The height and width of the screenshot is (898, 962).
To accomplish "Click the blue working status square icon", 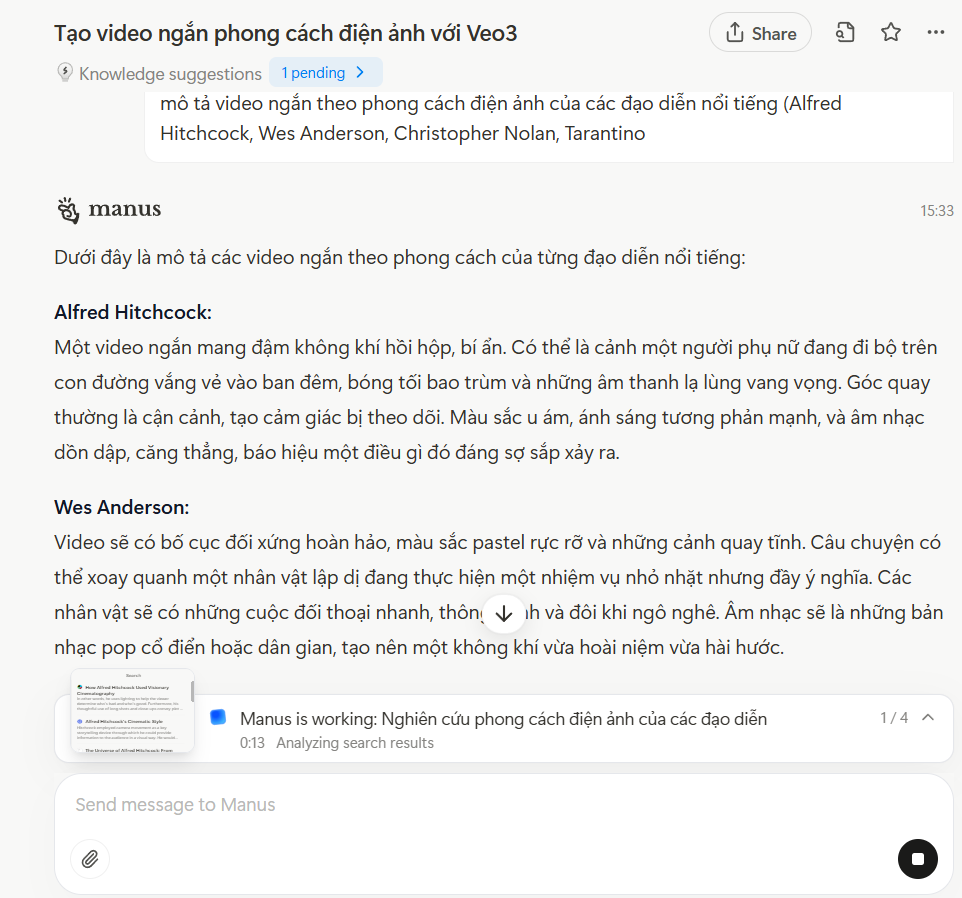I will pyautogui.click(x=218, y=717).
